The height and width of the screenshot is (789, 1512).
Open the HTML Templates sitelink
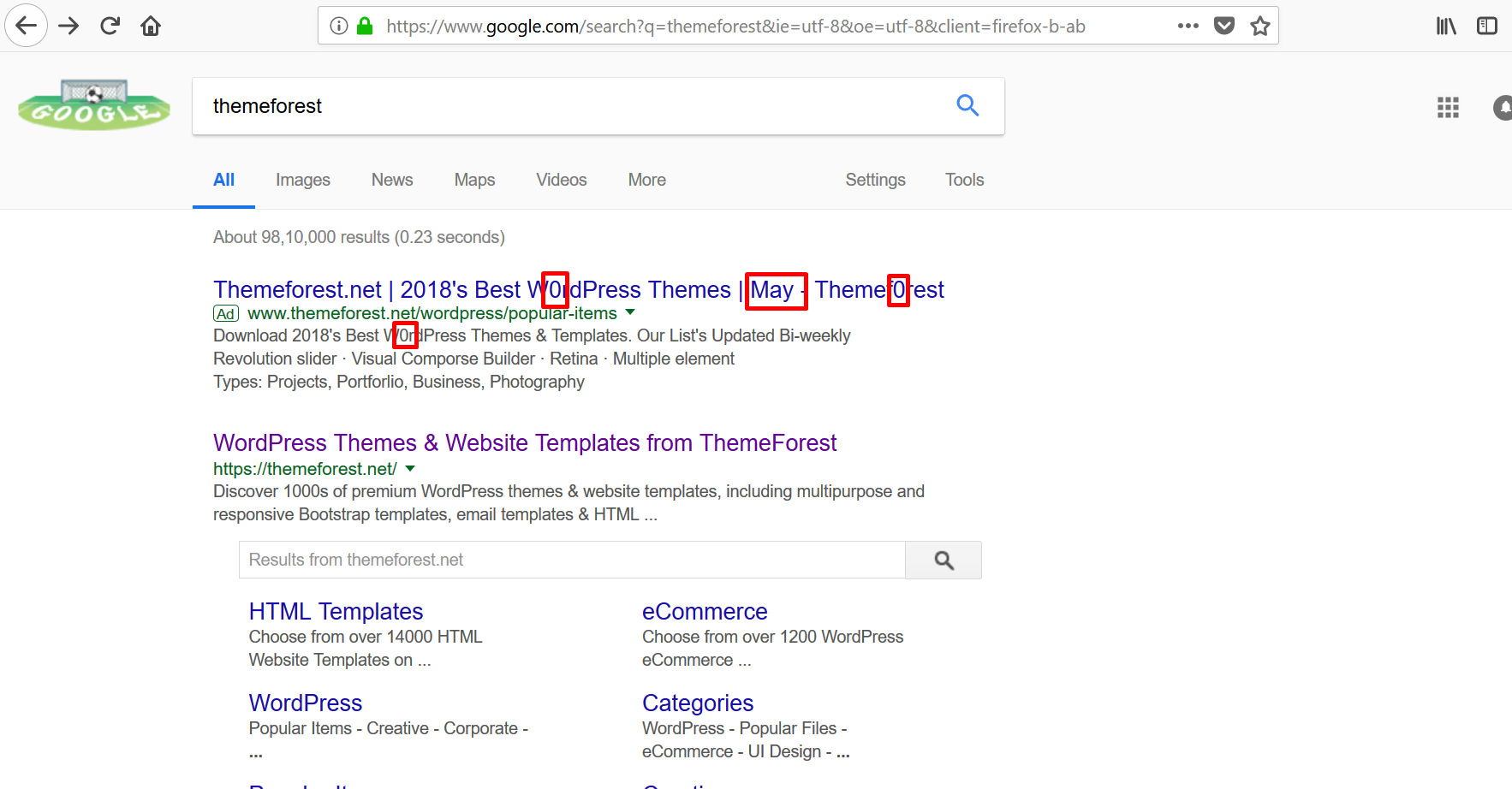(x=336, y=611)
